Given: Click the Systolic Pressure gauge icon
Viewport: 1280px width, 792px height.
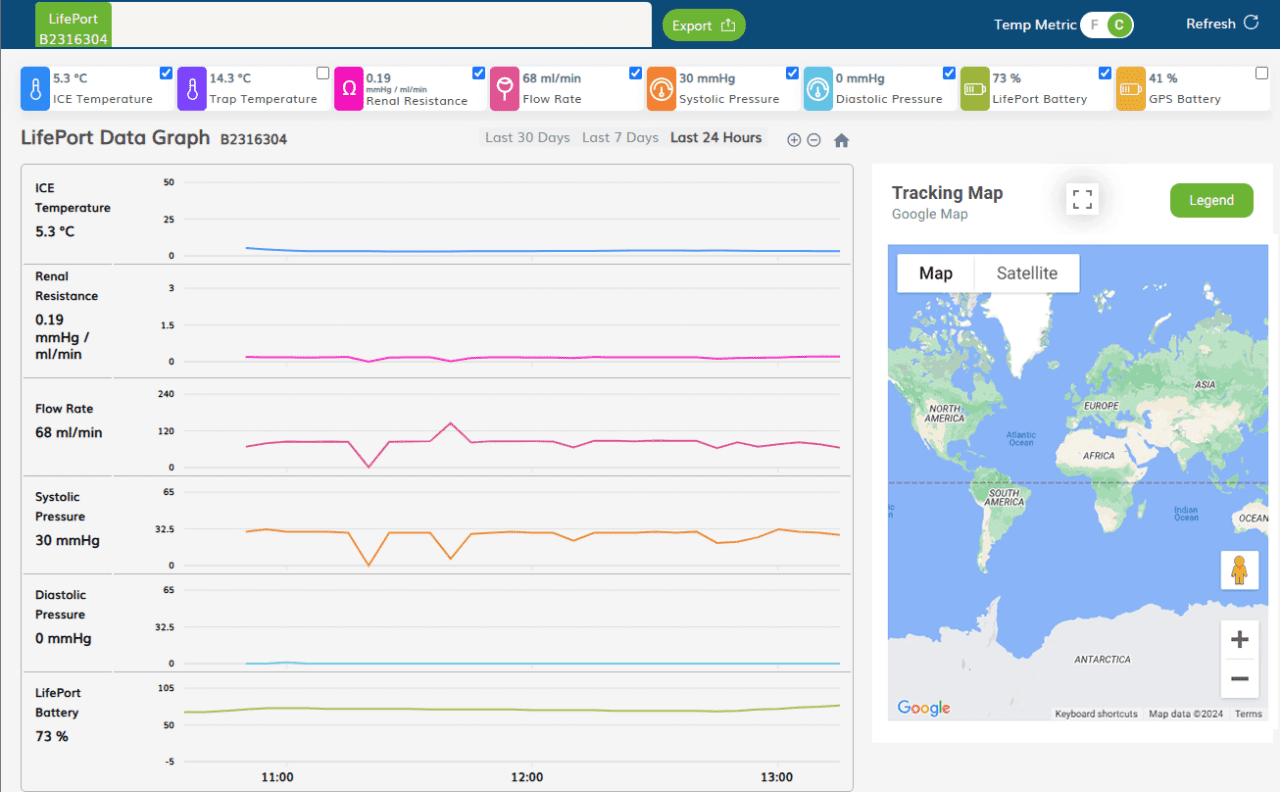Looking at the screenshot, I should [662, 89].
